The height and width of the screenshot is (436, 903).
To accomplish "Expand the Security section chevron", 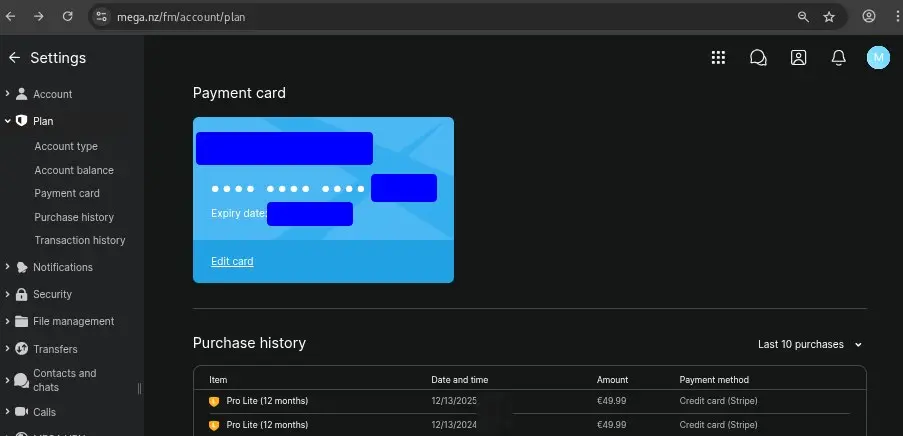I will pos(7,294).
